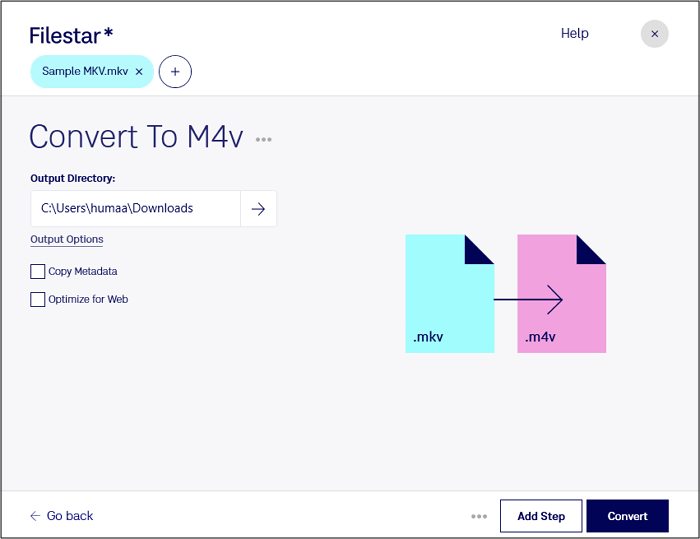Start conversion with the Convert button
This screenshot has height=539, width=700.
627,516
